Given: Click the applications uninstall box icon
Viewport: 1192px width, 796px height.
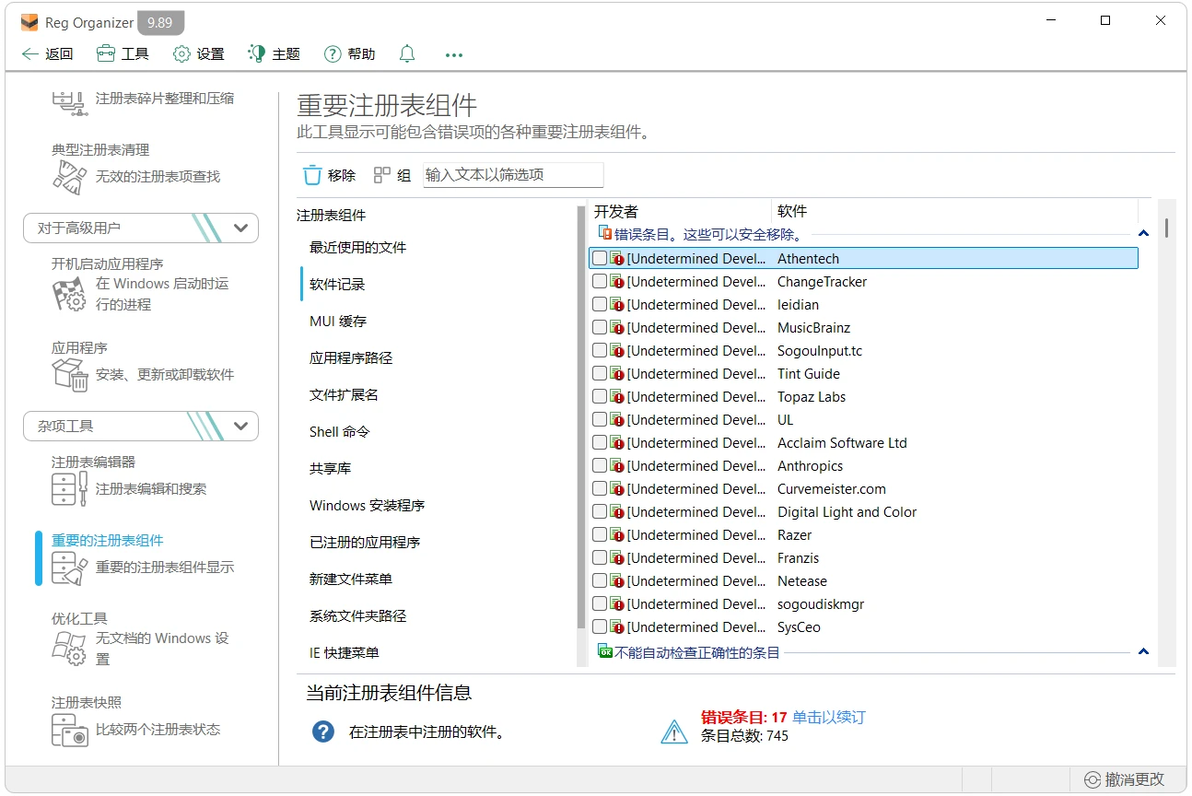Looking at the screenshot, I should 70,375.
